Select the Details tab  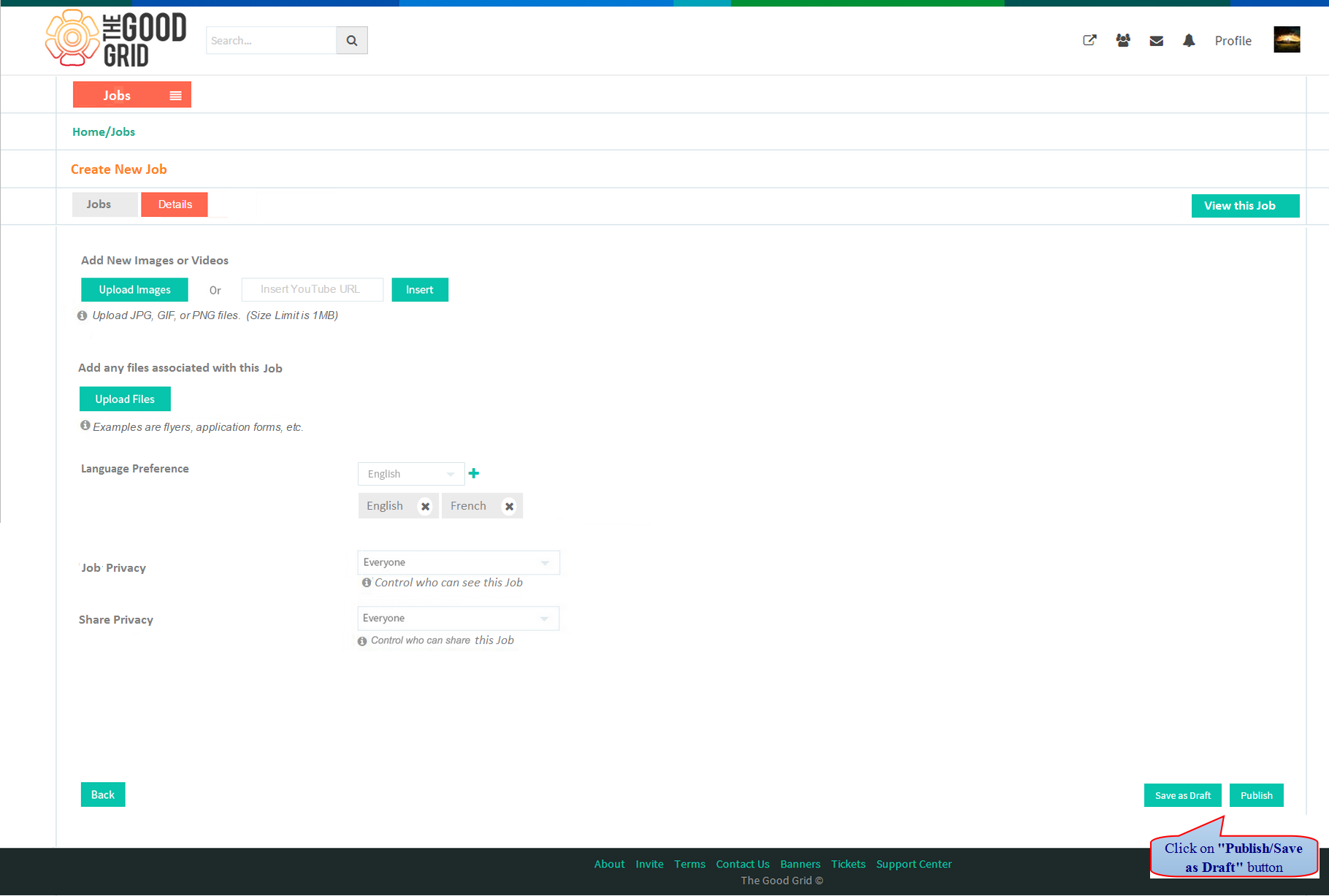[x=175, y=204]
